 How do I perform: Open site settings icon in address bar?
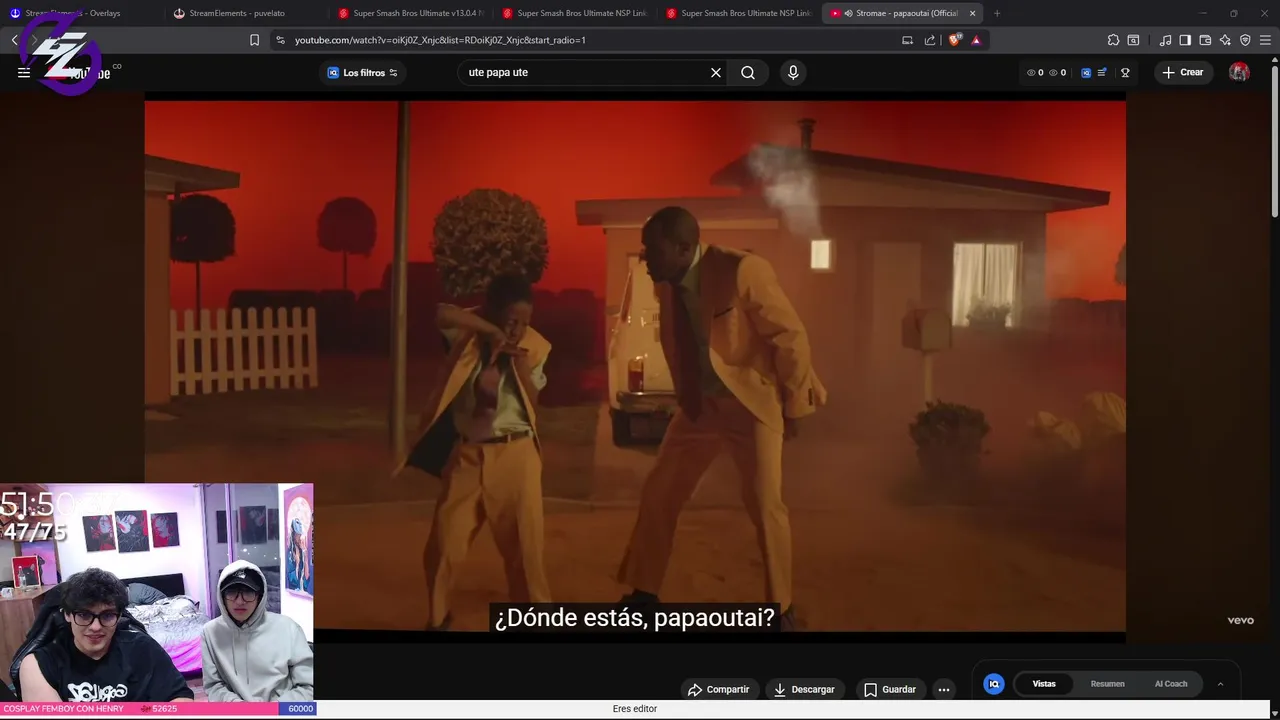pos(280,40)
